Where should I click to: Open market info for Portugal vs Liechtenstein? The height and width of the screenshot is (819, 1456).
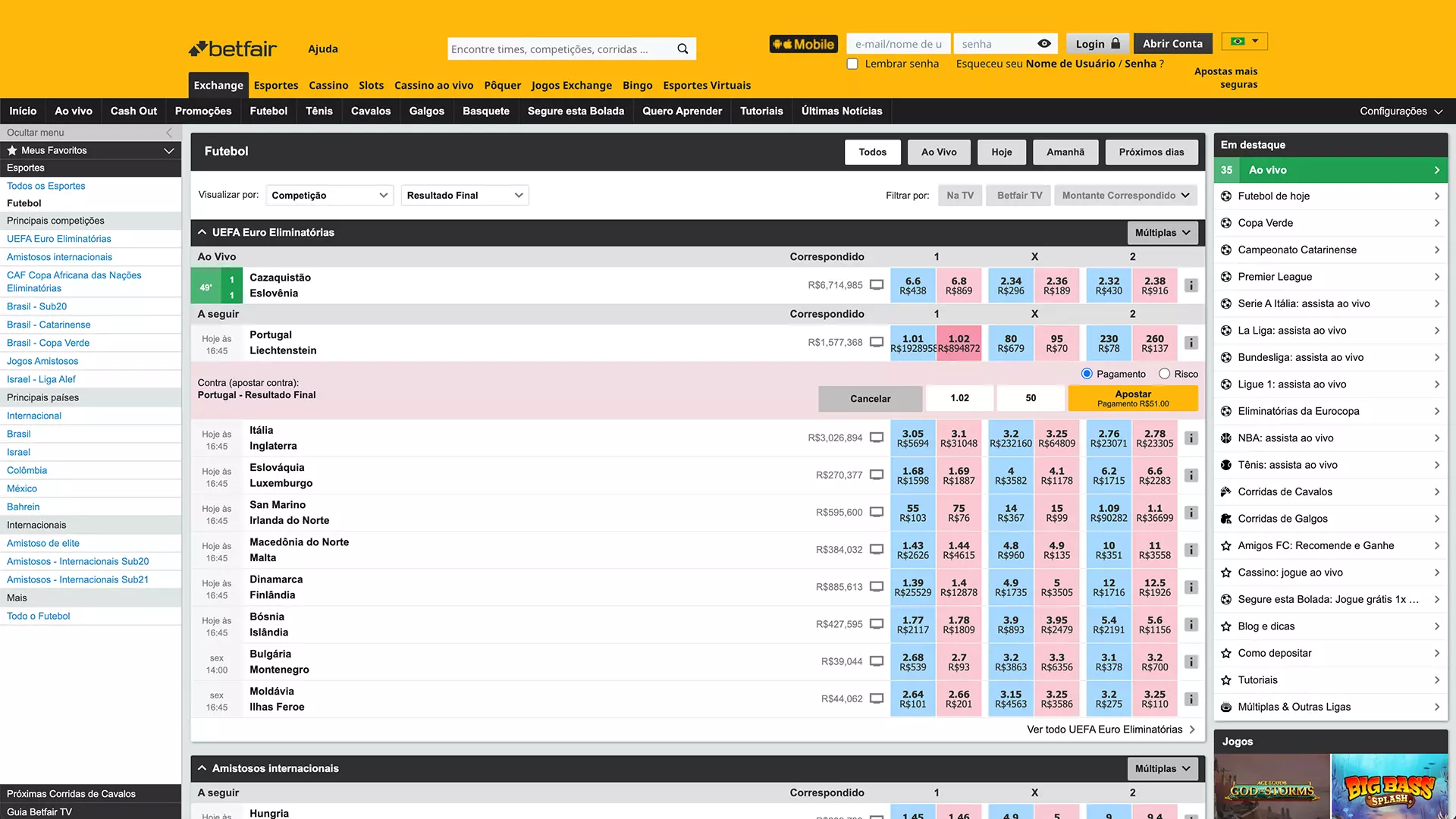[x=1191, y=343]
